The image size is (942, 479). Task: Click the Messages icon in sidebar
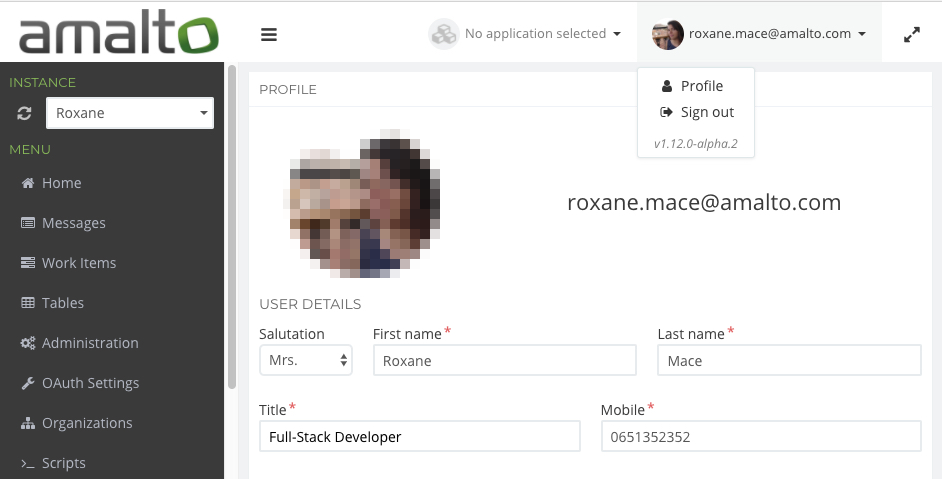pyautogui.click(x=28, y=223)
